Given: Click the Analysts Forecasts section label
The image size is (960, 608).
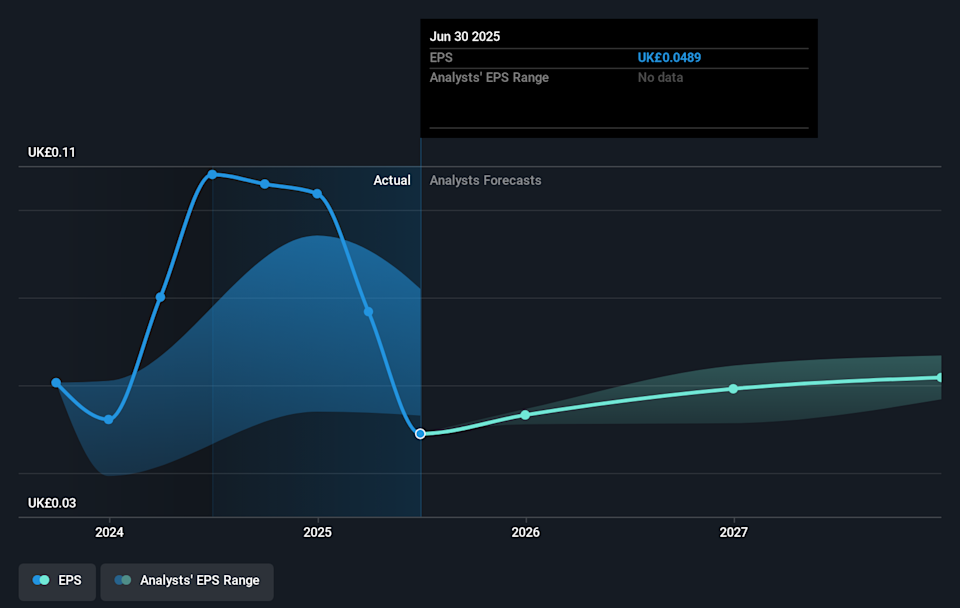Looking at the screenshot, I should point(485,181).
